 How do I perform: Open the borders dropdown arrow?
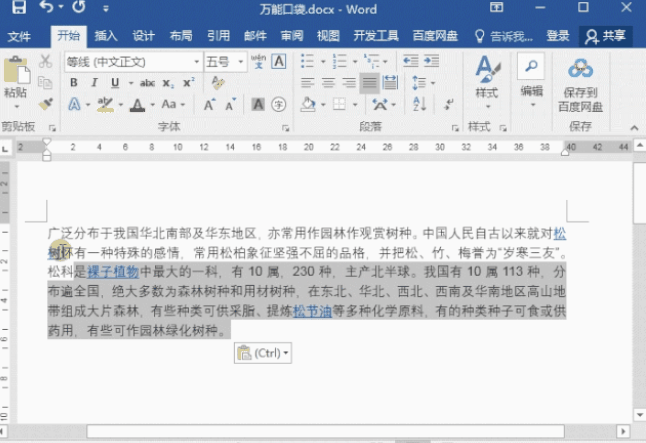(355, 105)
